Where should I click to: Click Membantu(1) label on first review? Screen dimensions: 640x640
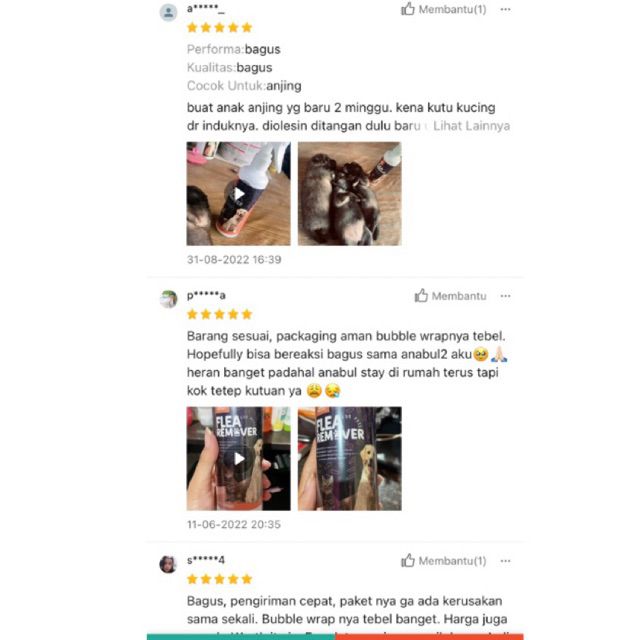coord(452,9)
